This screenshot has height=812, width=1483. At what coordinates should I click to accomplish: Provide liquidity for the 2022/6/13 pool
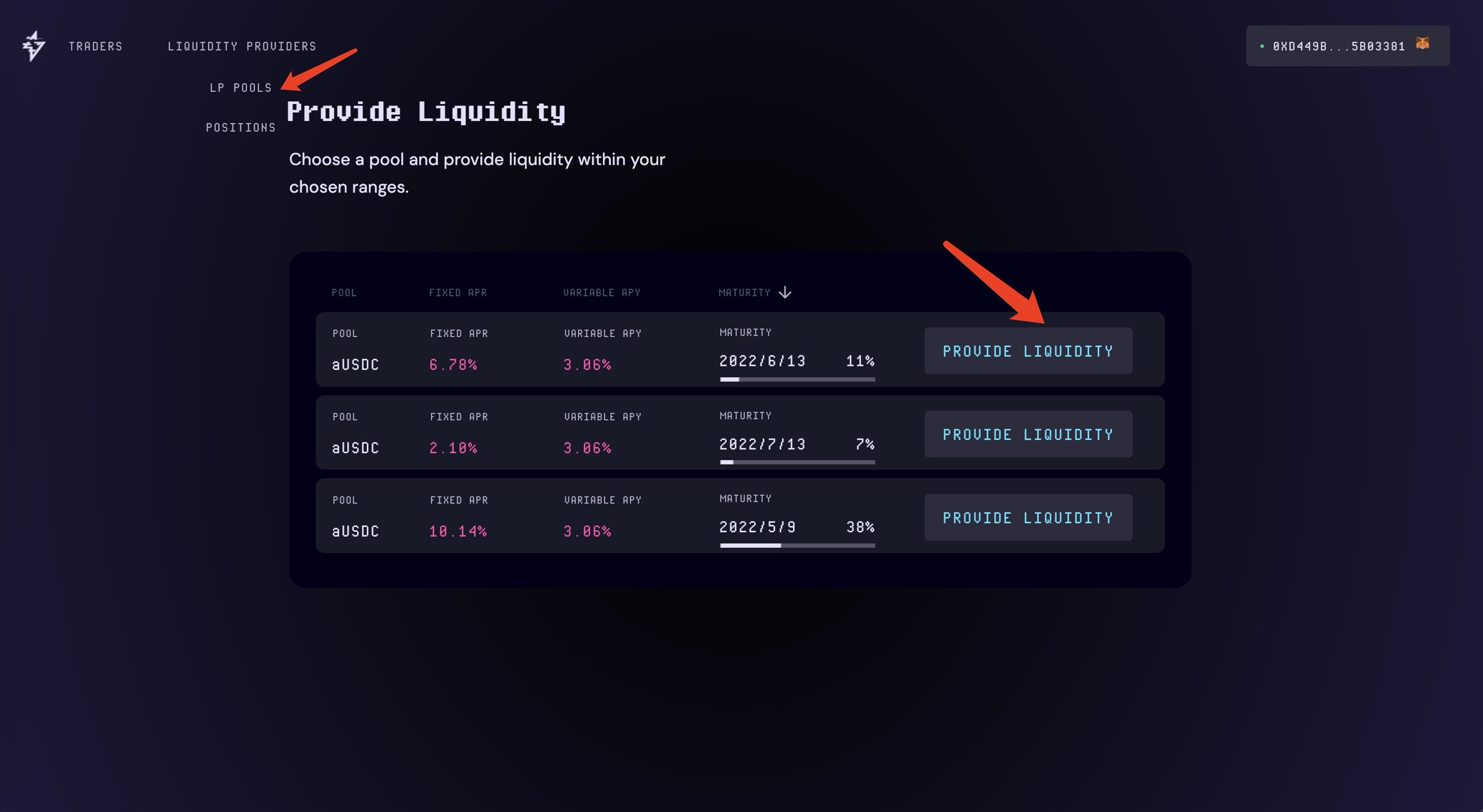(1028, 351)
